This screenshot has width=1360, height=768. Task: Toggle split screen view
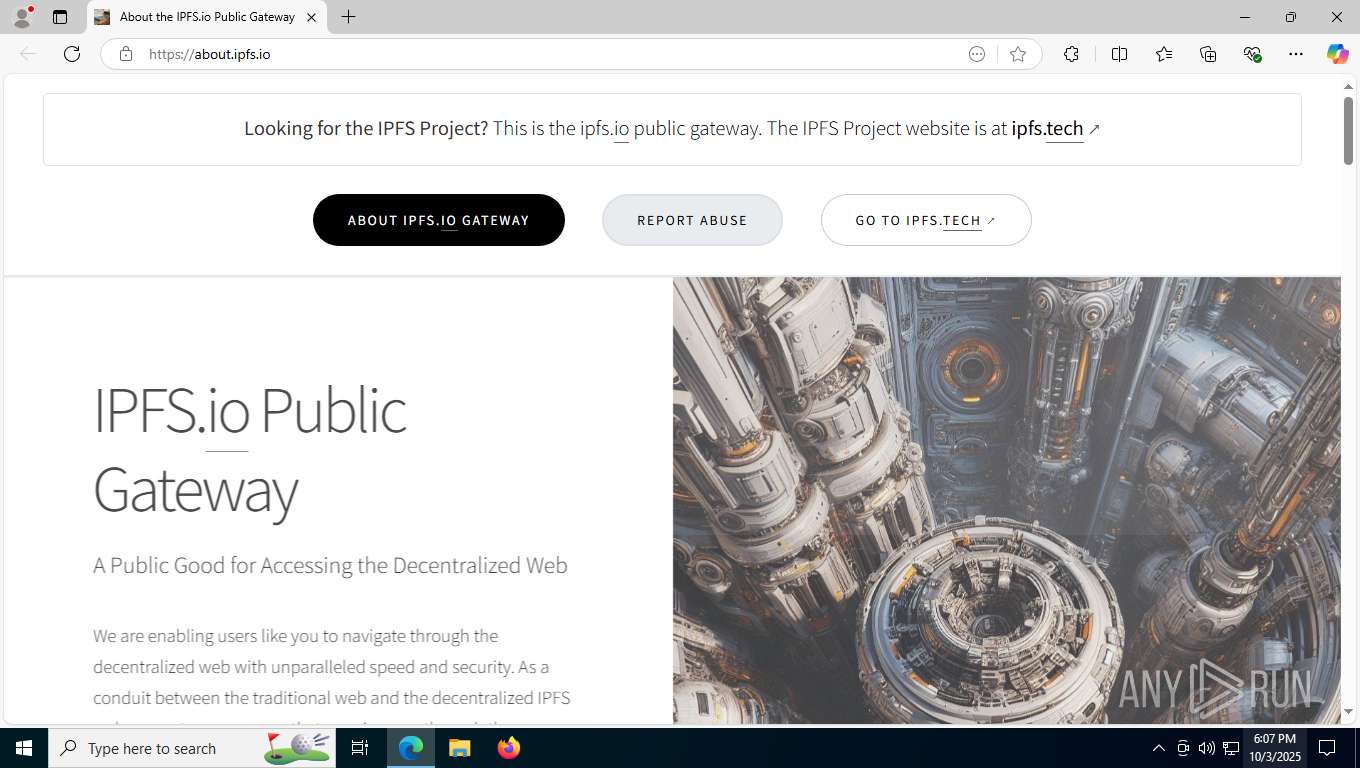point(1120,54)
